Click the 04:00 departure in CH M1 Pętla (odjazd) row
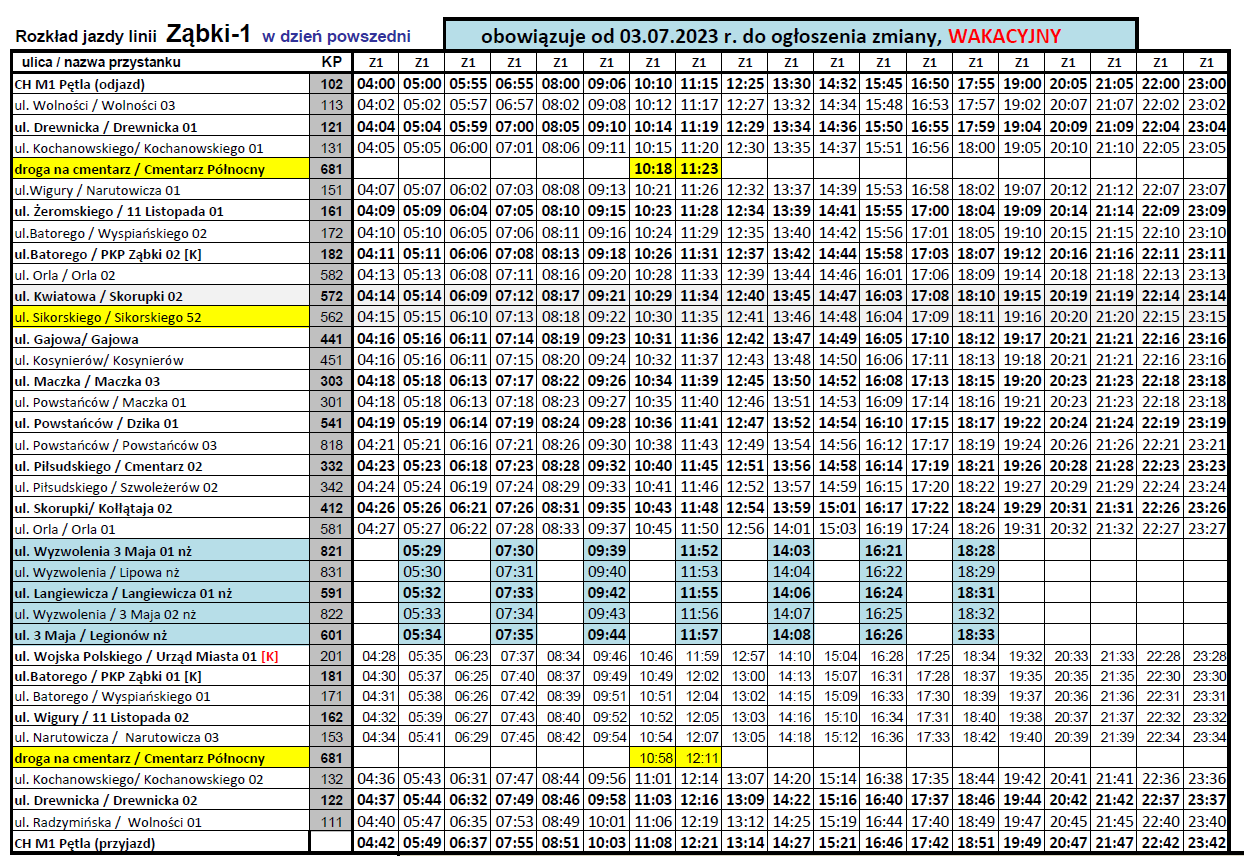 376,84
